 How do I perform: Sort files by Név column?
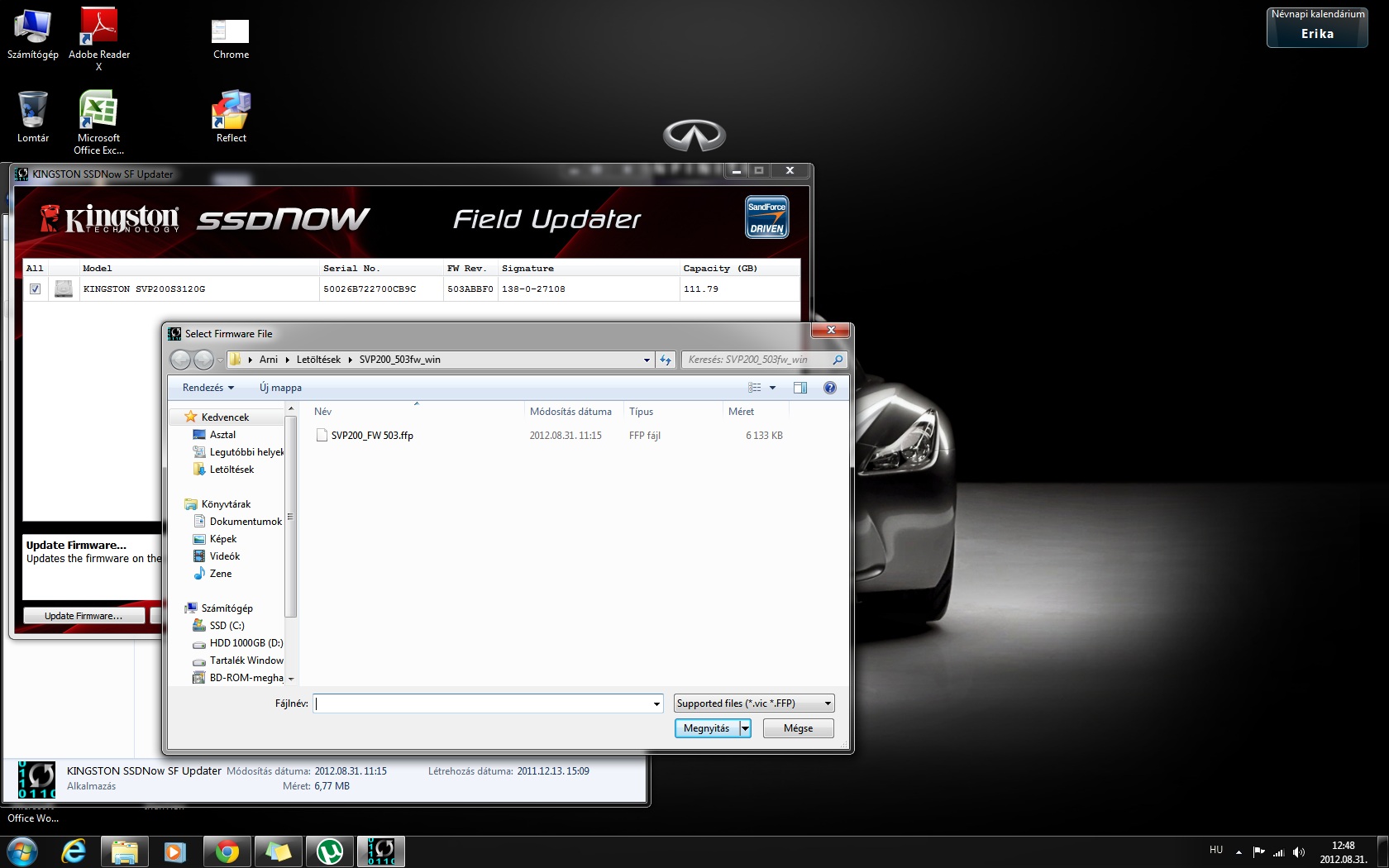coord(415,412)
